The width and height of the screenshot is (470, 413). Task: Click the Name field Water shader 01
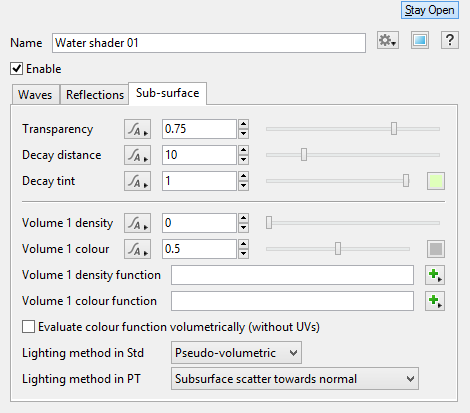pyautogui.click(x=209, y=43)
